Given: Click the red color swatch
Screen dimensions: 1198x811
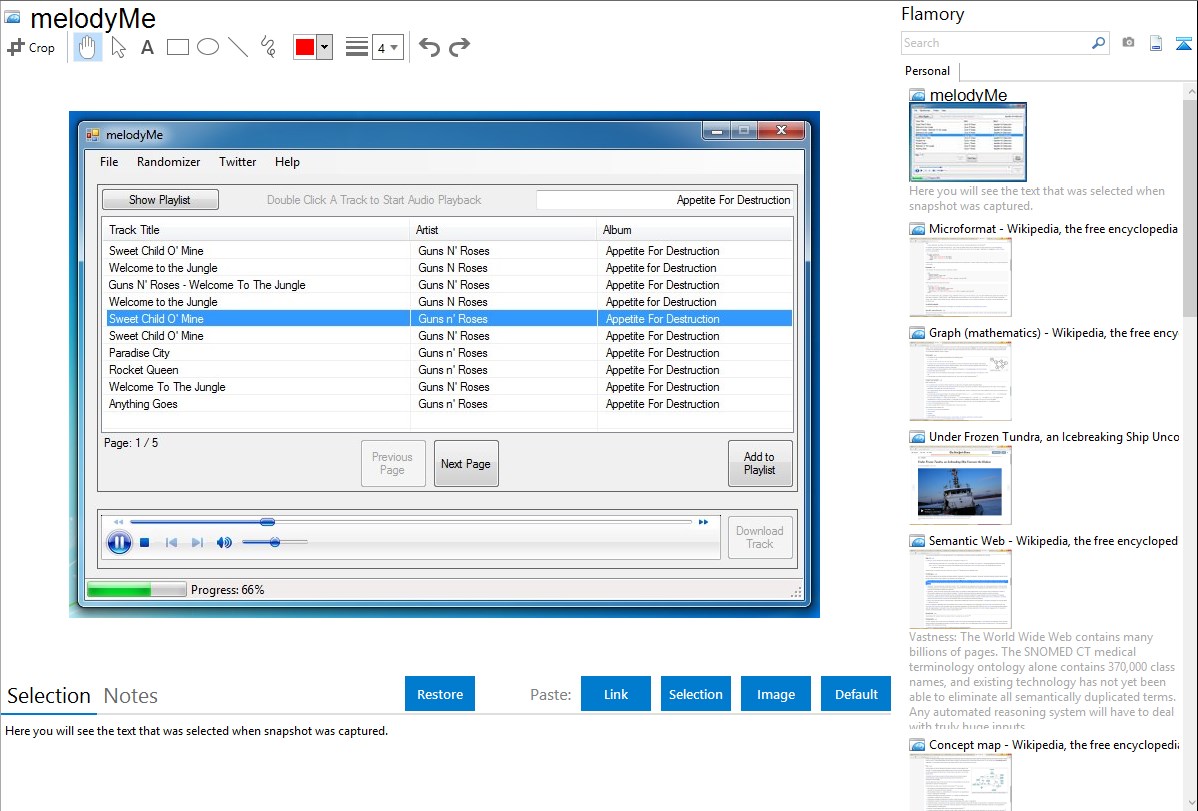Looking at the screenshot, I should [x=305, y=47].
